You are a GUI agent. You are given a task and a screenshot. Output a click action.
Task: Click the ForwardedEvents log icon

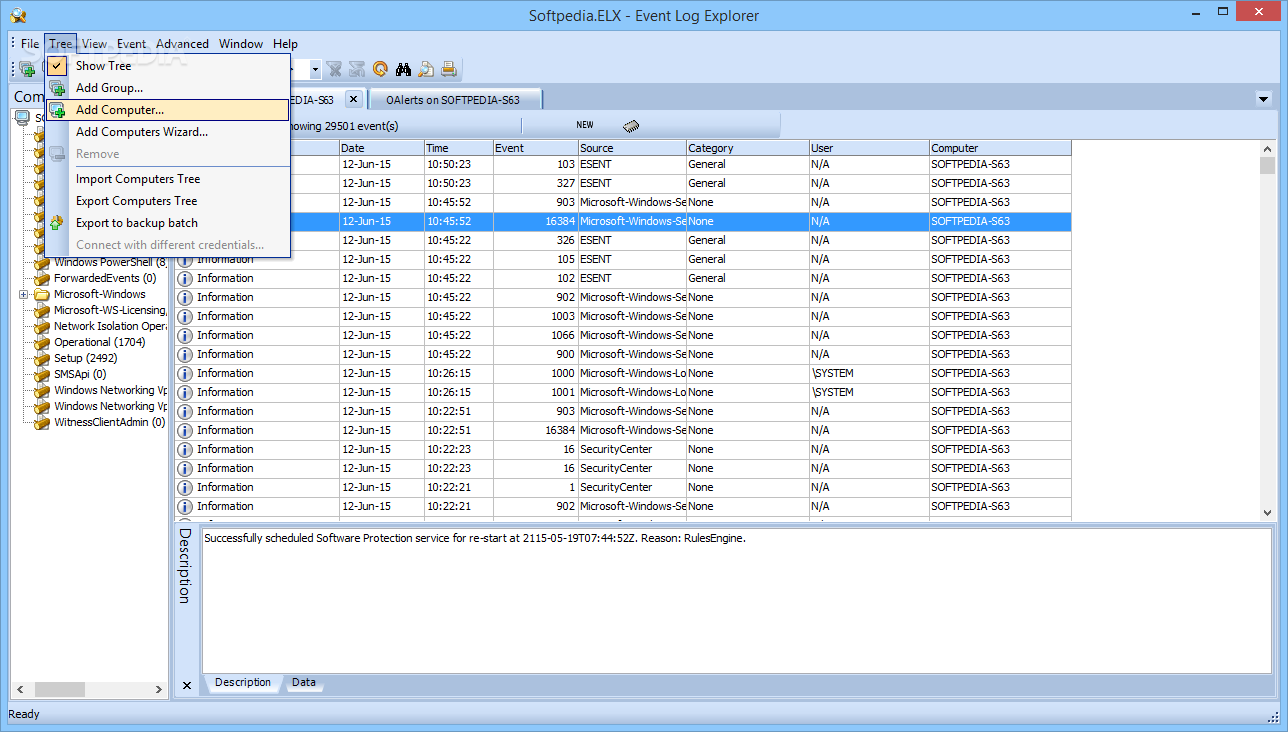[41, 279]
